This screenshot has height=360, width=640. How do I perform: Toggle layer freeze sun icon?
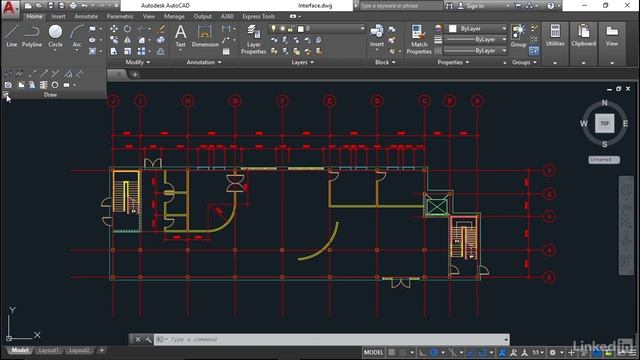pyautogui.click(x=282, y=29)
